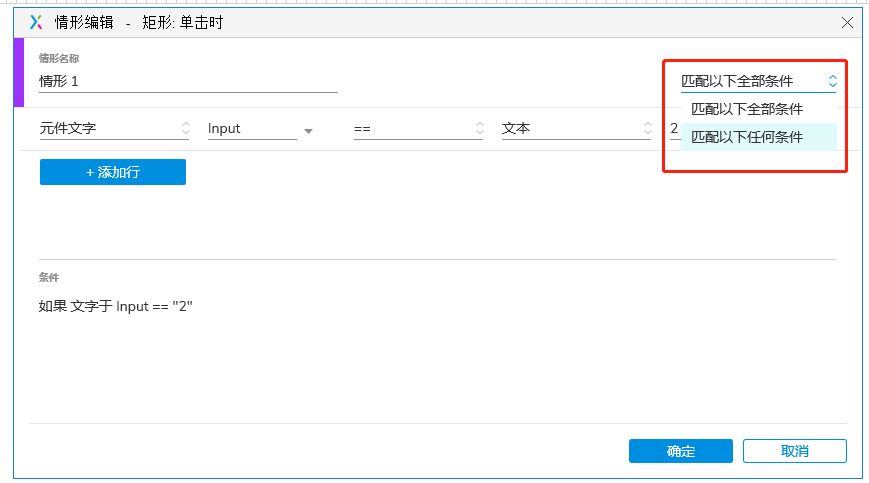Image resolution: width=869 pixels, height=483 pixels.
Task: Open the 元件文字 condition type dropdown
Action: (115, 129)
